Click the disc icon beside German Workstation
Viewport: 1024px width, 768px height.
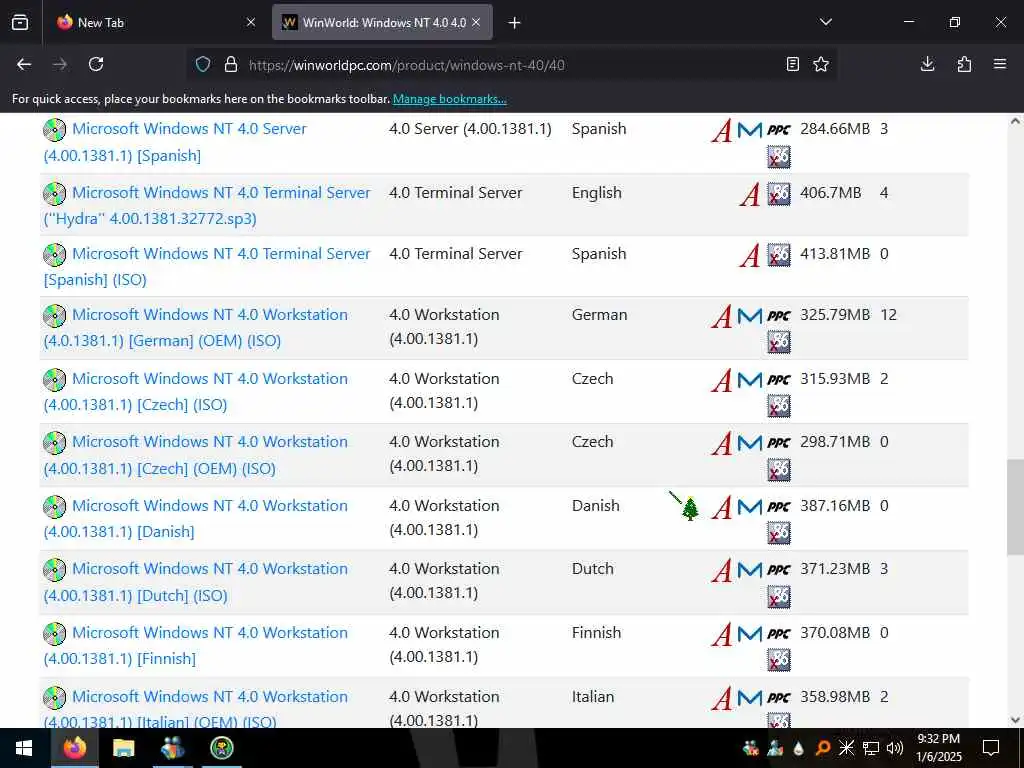coord(54,315)
